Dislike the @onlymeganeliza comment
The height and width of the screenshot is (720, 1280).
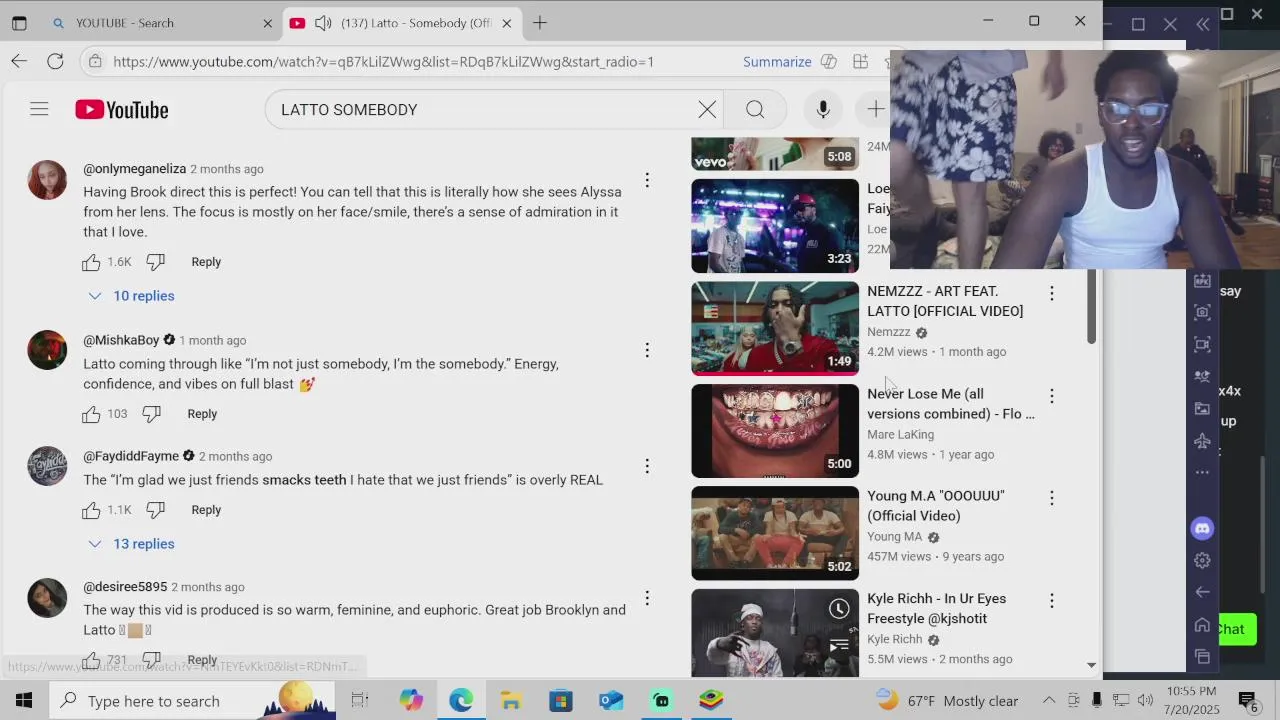[x=155, y=262]
